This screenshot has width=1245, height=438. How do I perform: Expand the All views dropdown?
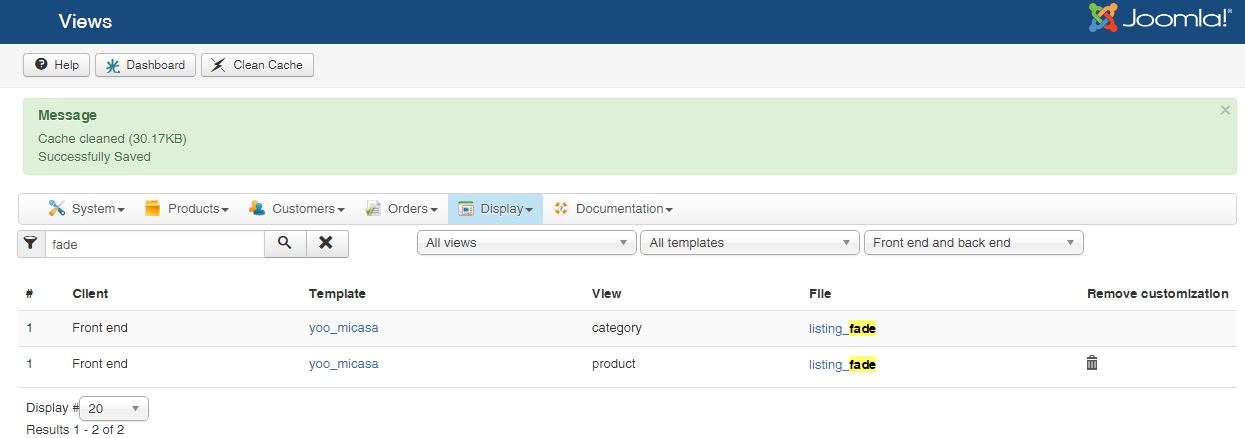point(526,243)
